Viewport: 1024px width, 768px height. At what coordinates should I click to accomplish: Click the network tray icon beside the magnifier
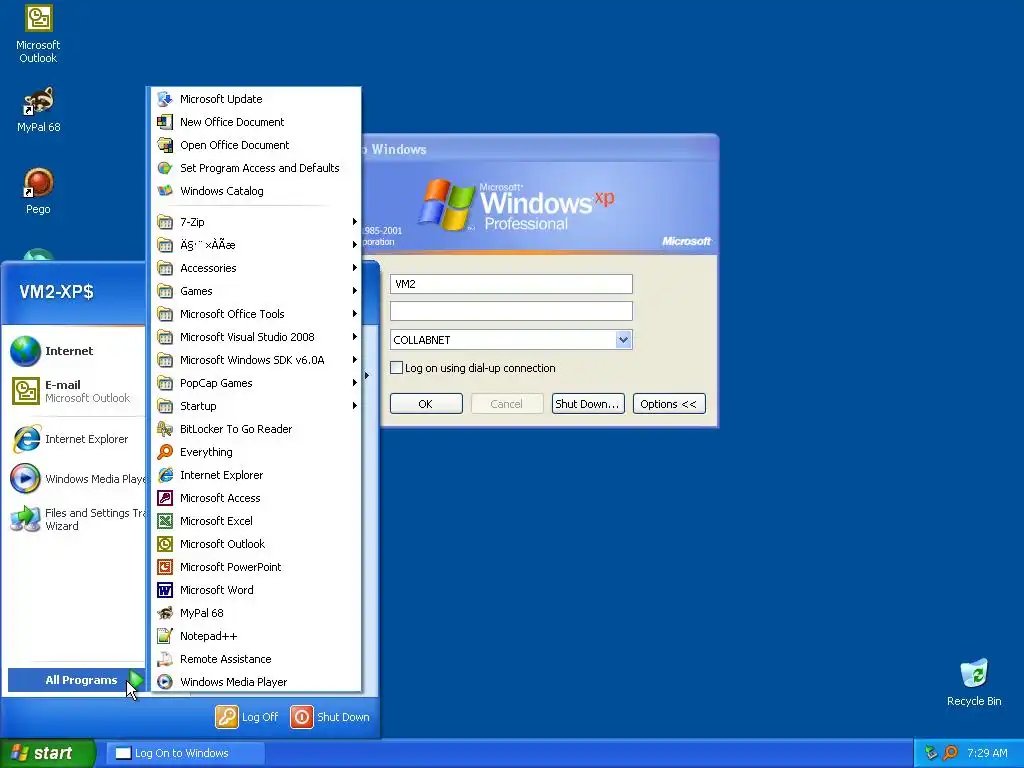tap(931, 753)
